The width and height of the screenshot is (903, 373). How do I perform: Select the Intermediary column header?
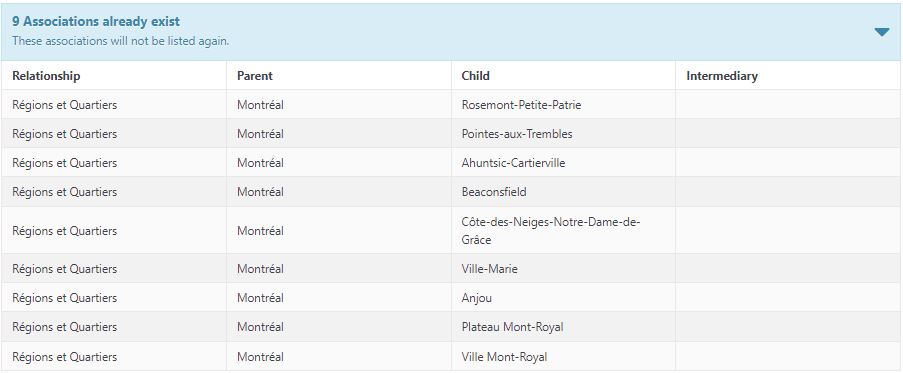click(722, 76)
